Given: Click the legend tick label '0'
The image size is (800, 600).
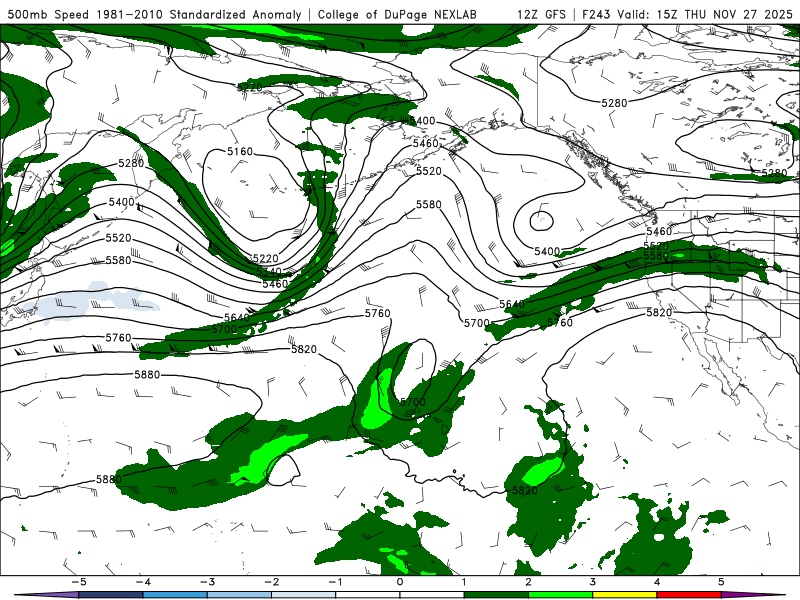Looking at the screenshot, I should tap(400, 582).
